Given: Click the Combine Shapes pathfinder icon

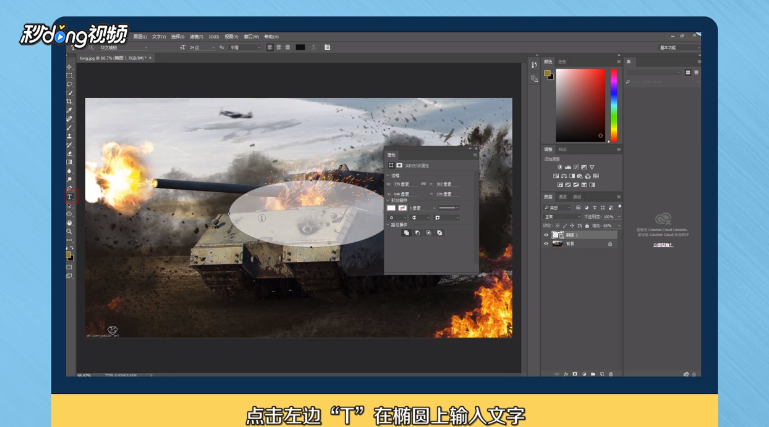Looking at the screenshot, I should click(406, 233).
